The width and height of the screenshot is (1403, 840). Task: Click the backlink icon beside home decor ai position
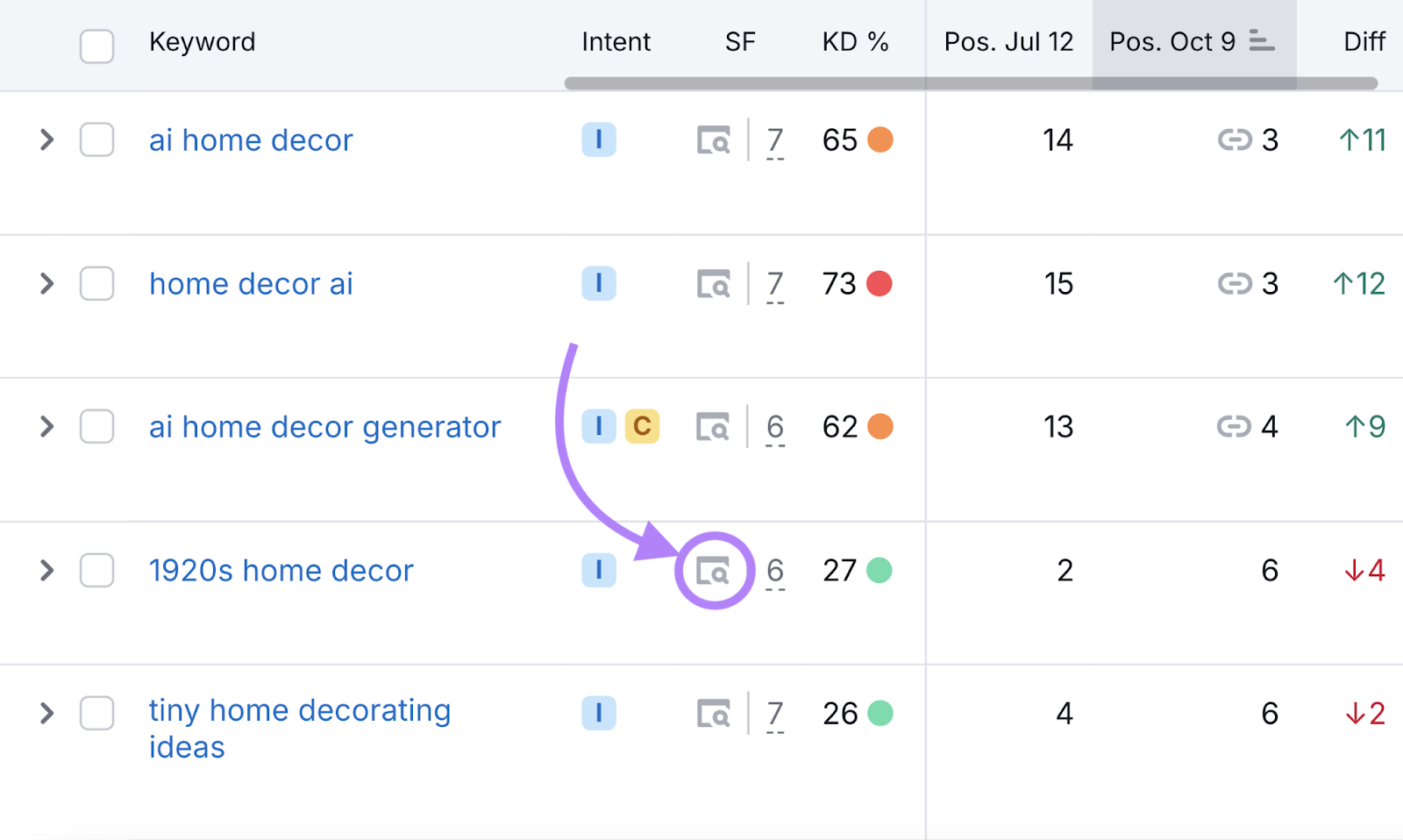1236,283
